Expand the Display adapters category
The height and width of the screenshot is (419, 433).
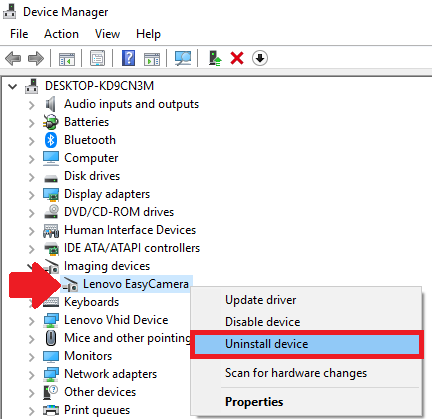(32, 195)
